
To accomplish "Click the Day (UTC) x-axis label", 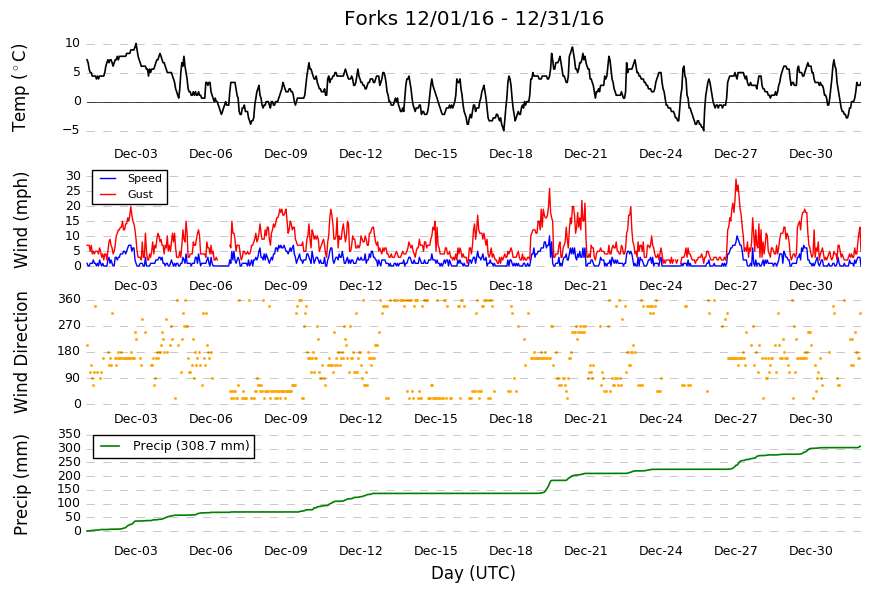I will point(473,572).
